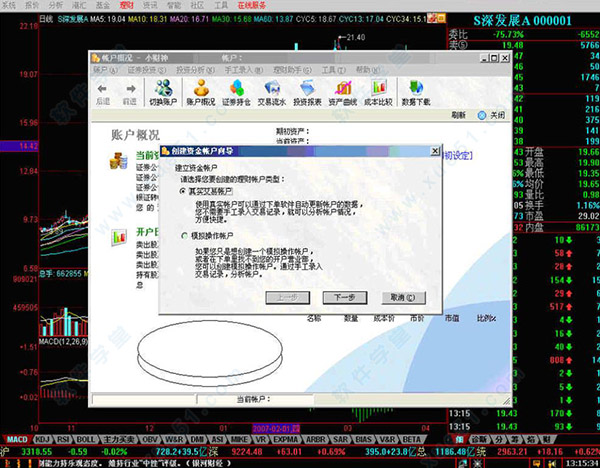Open the 资产曲线 asset curve icon

pyautogui.click(x=343, y=92)
